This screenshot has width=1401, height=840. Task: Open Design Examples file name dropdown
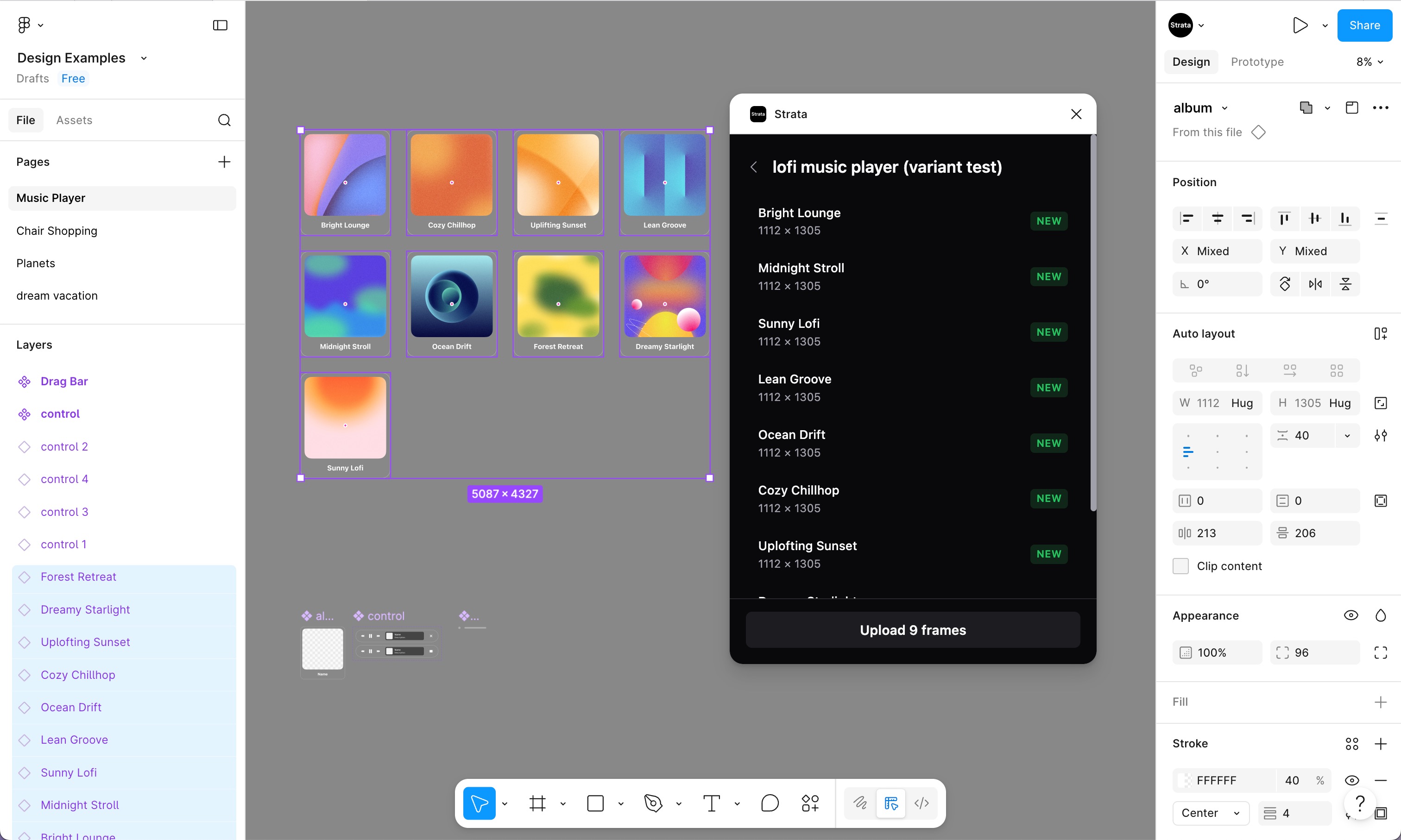144,58
